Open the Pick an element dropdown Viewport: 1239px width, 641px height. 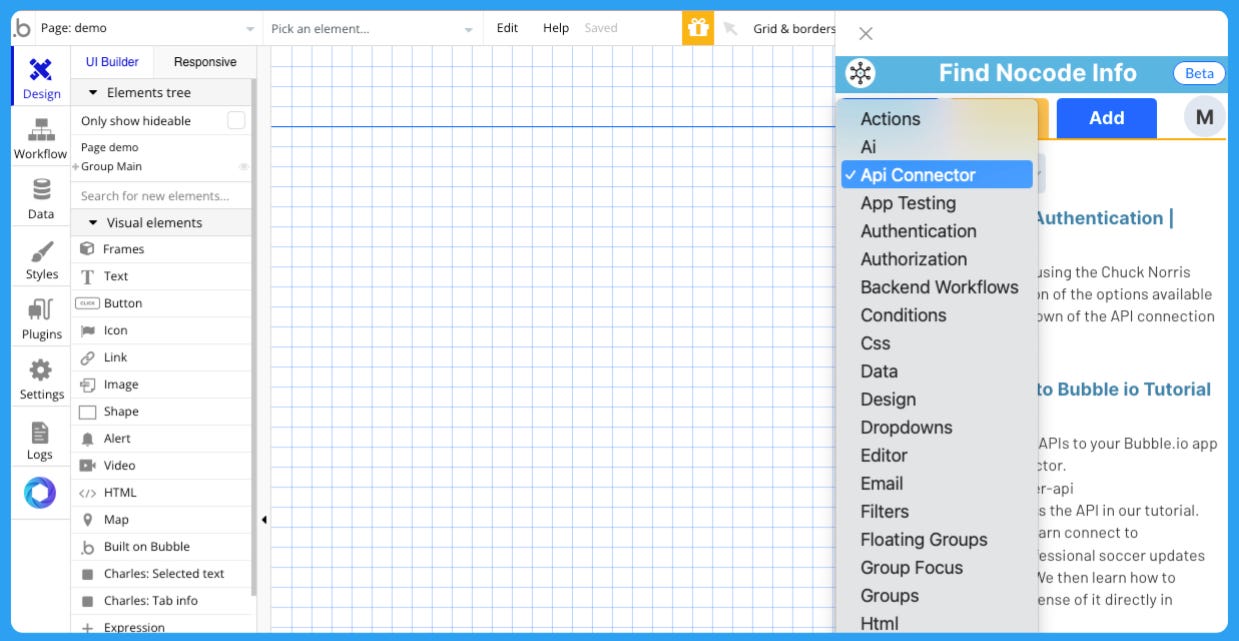click(x=372, y=28)
